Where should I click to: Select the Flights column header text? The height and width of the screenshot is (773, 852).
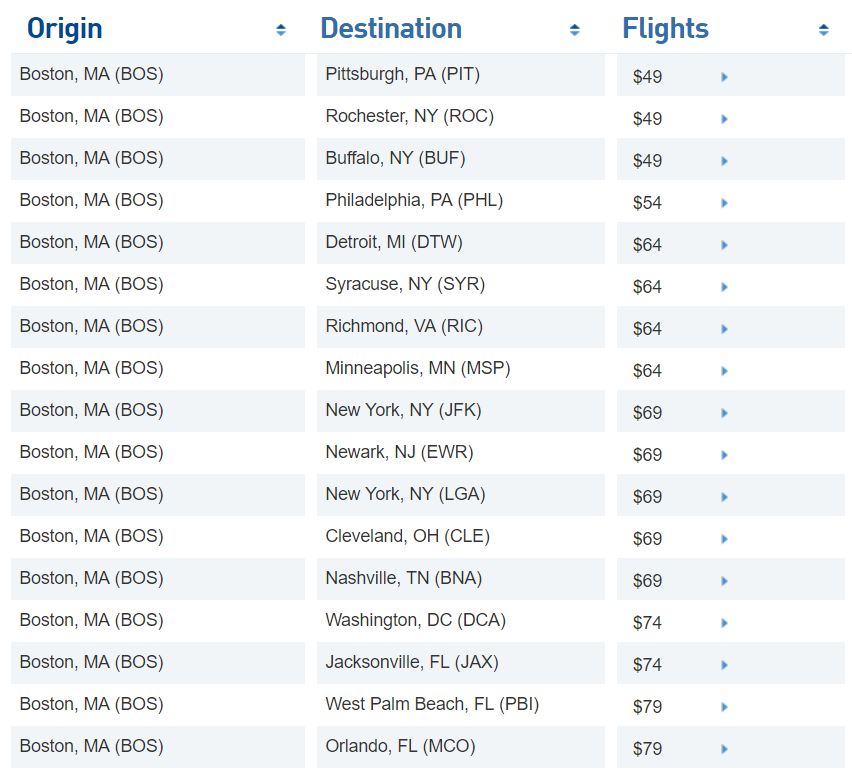click(x=665, y=29)
